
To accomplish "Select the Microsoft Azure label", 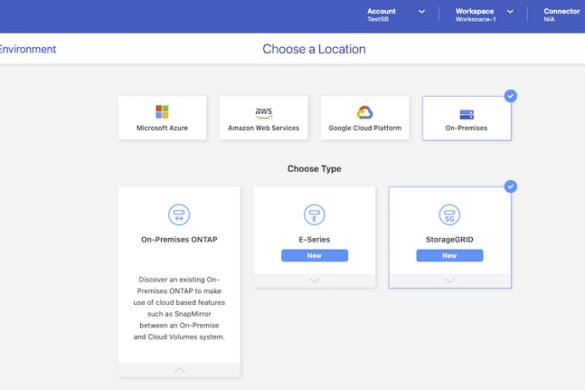I will click(162, 128).
